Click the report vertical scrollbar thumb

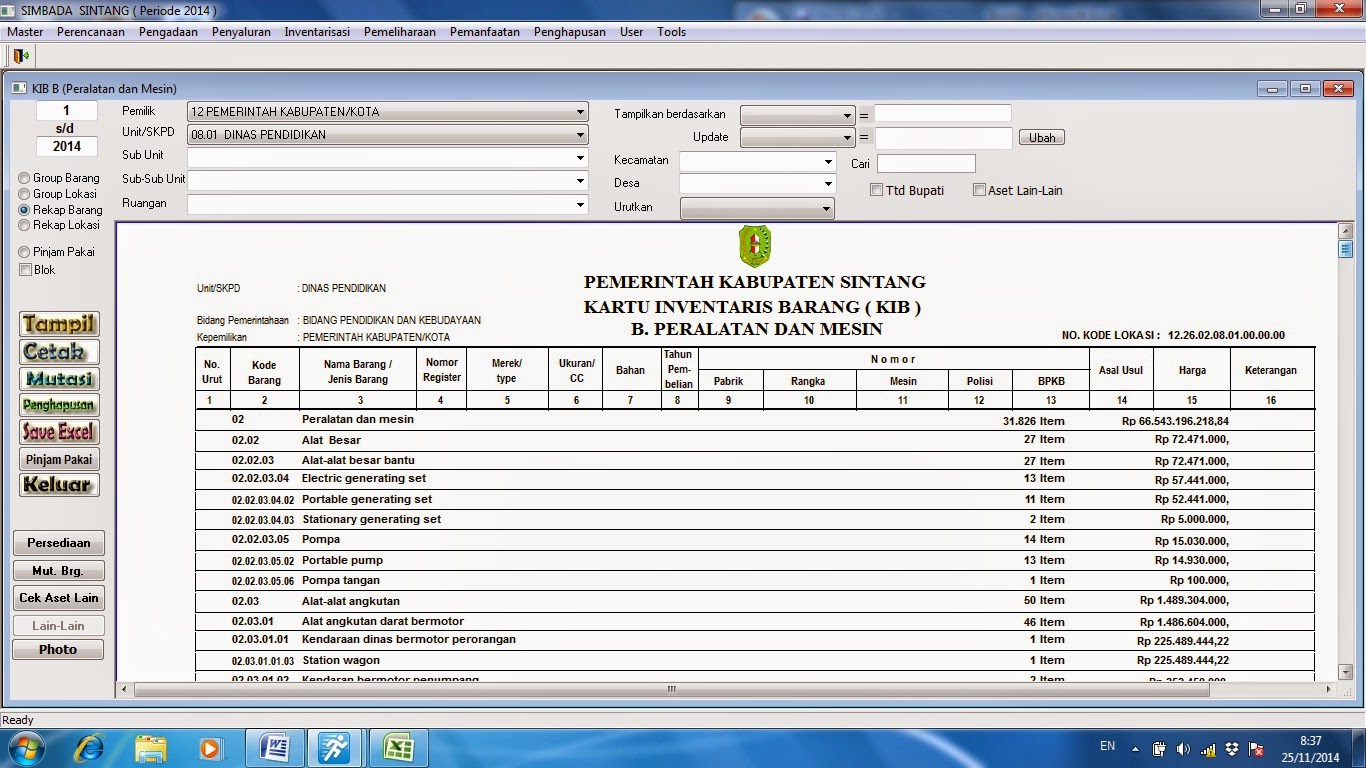(x=1346, y=249)
